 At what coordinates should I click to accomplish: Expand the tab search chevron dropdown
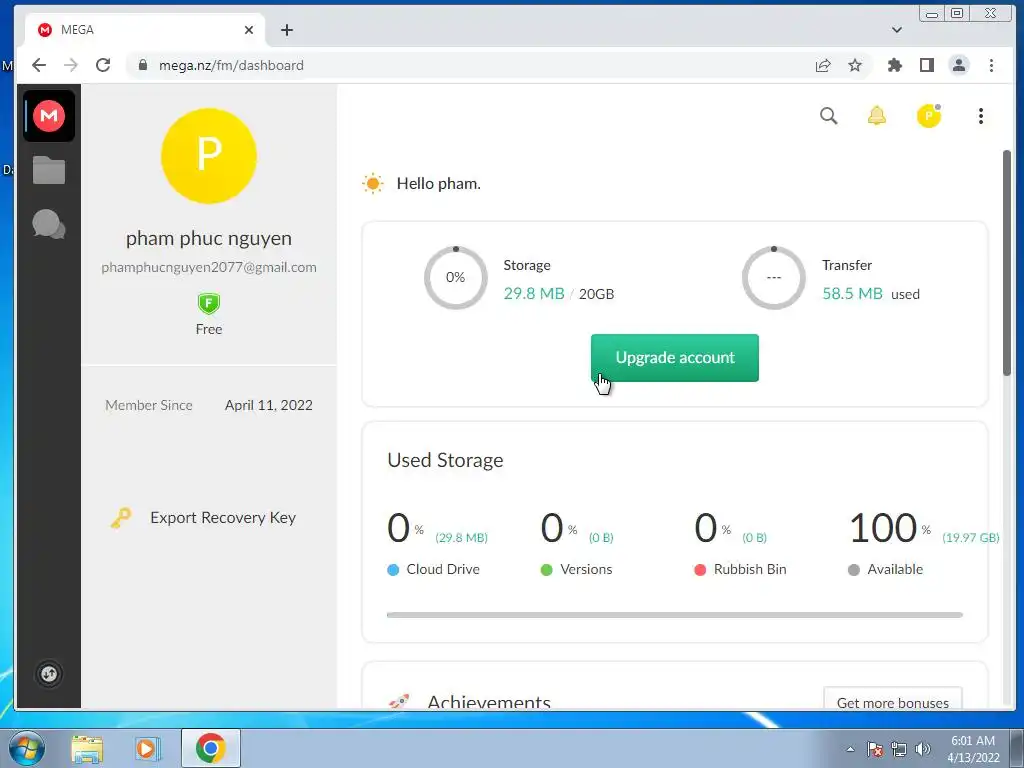tap(897, 30)
